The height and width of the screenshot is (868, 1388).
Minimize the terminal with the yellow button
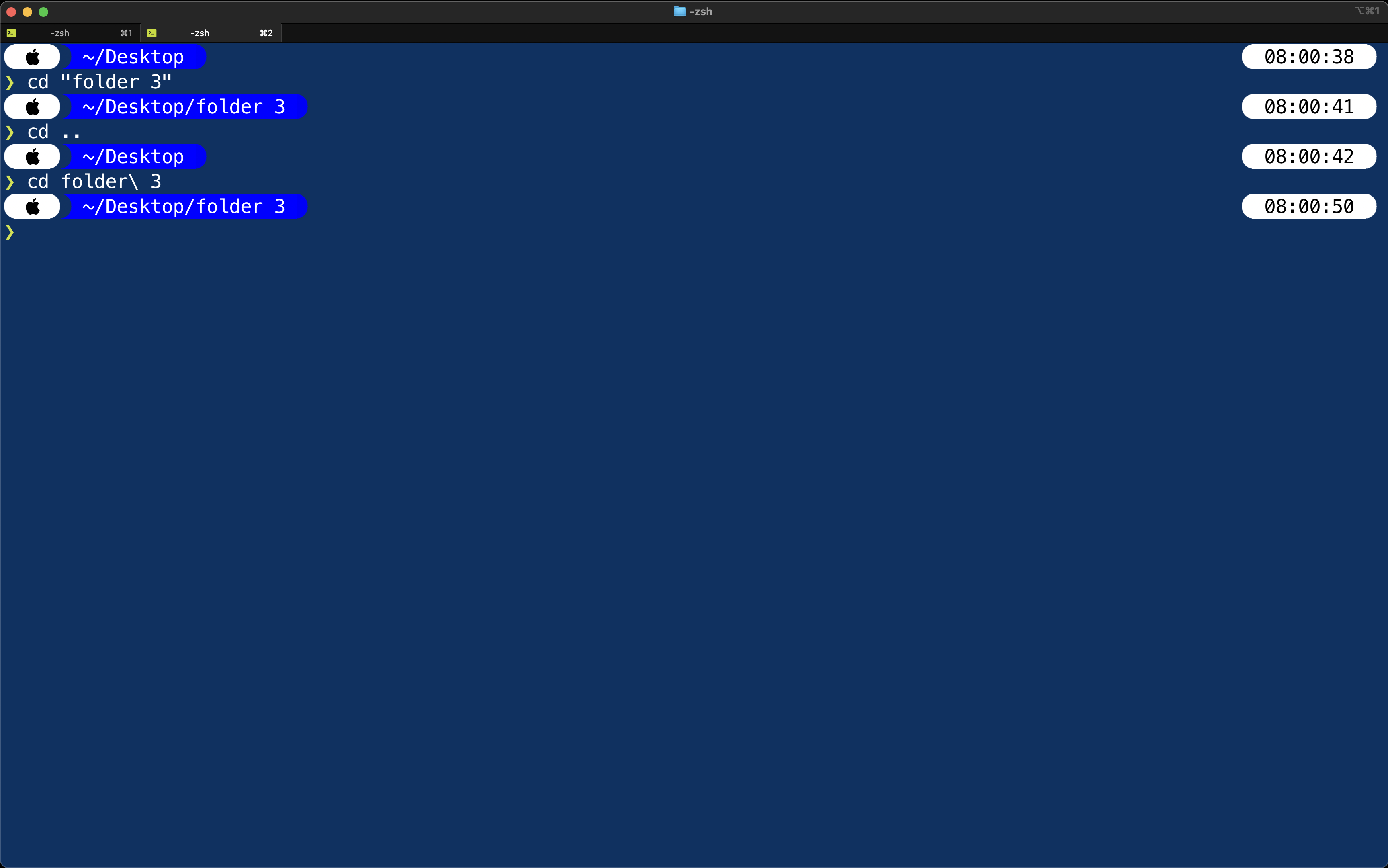point(27,12)
